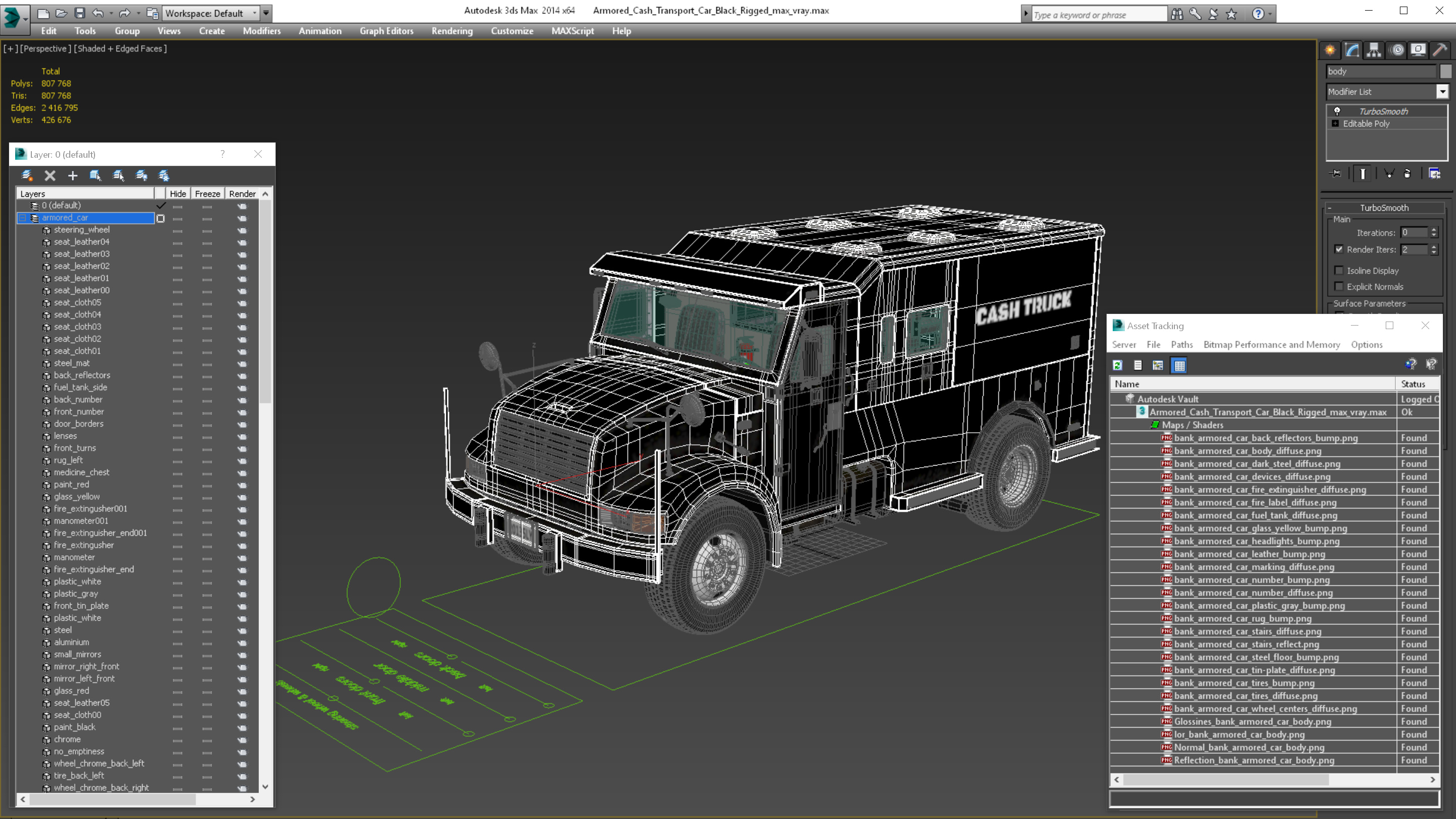Viewport: 1456px width, 819px height.
Task: Click Add Selected Objects plus icon in Layer dialog
Action: (x=72, y=175)
